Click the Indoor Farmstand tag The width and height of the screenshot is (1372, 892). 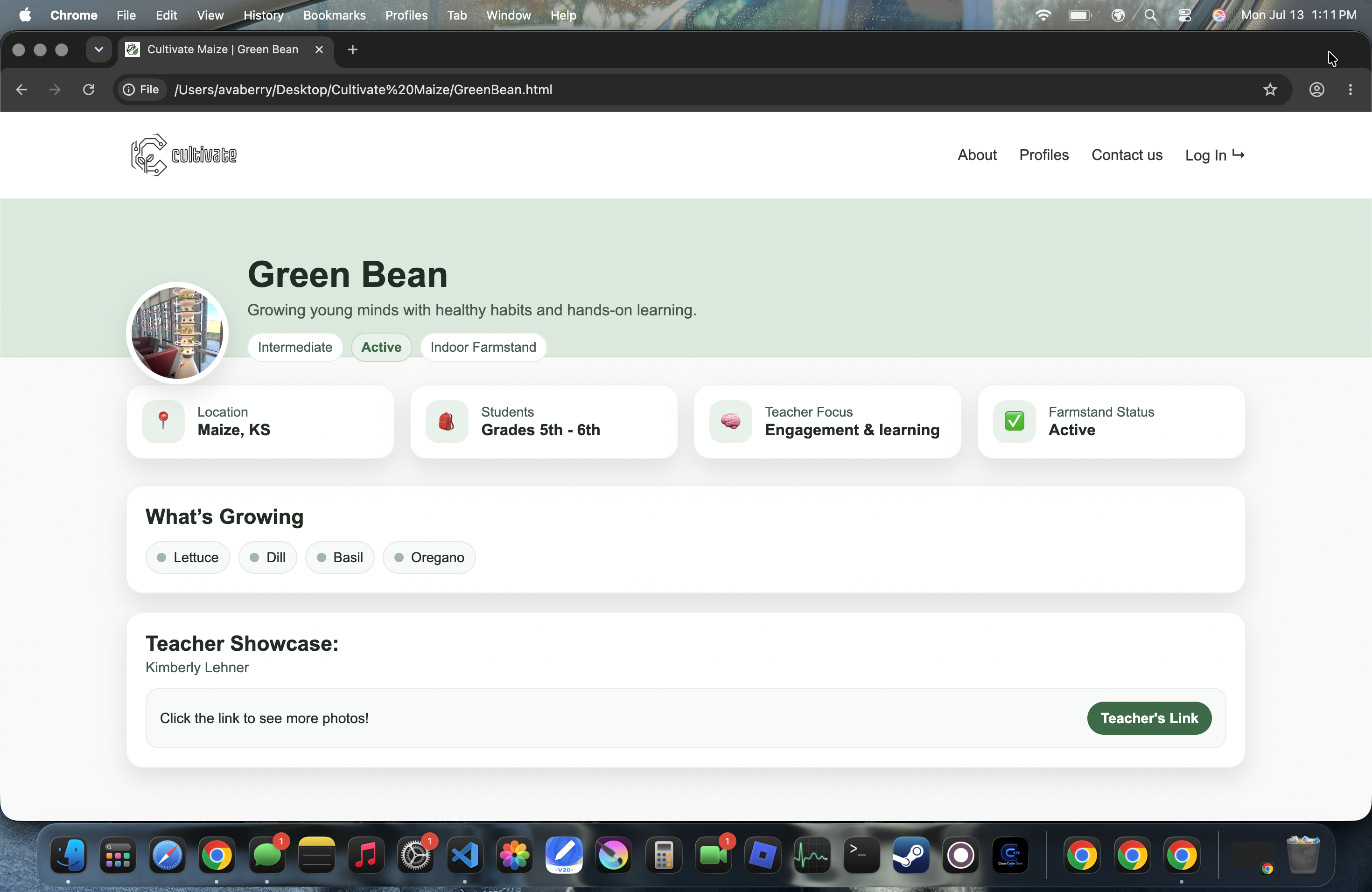point(483,347)
